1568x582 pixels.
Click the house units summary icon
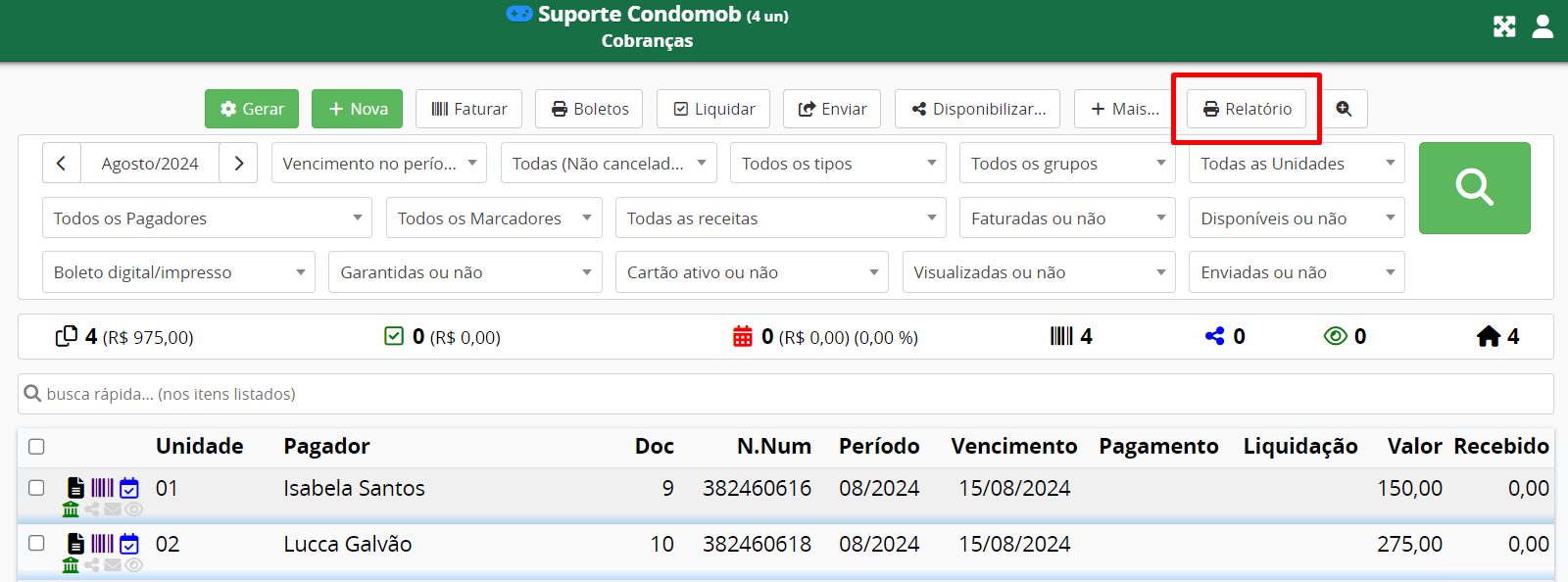[1489, 336]
